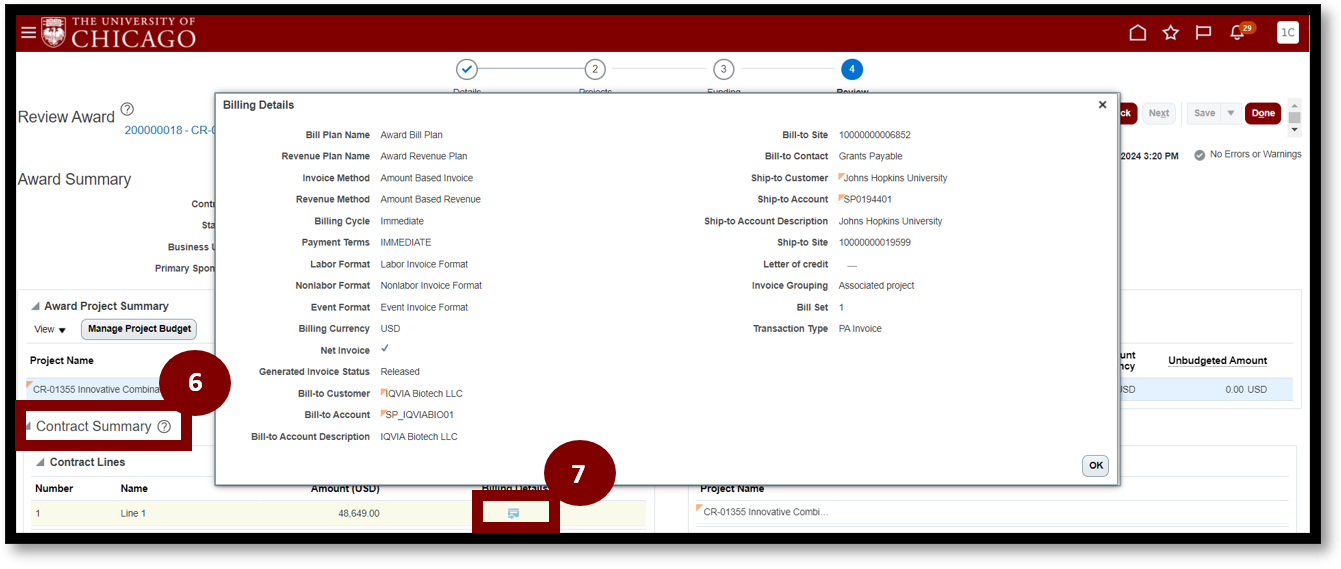Open Bill Set link 1

point(841,307)
